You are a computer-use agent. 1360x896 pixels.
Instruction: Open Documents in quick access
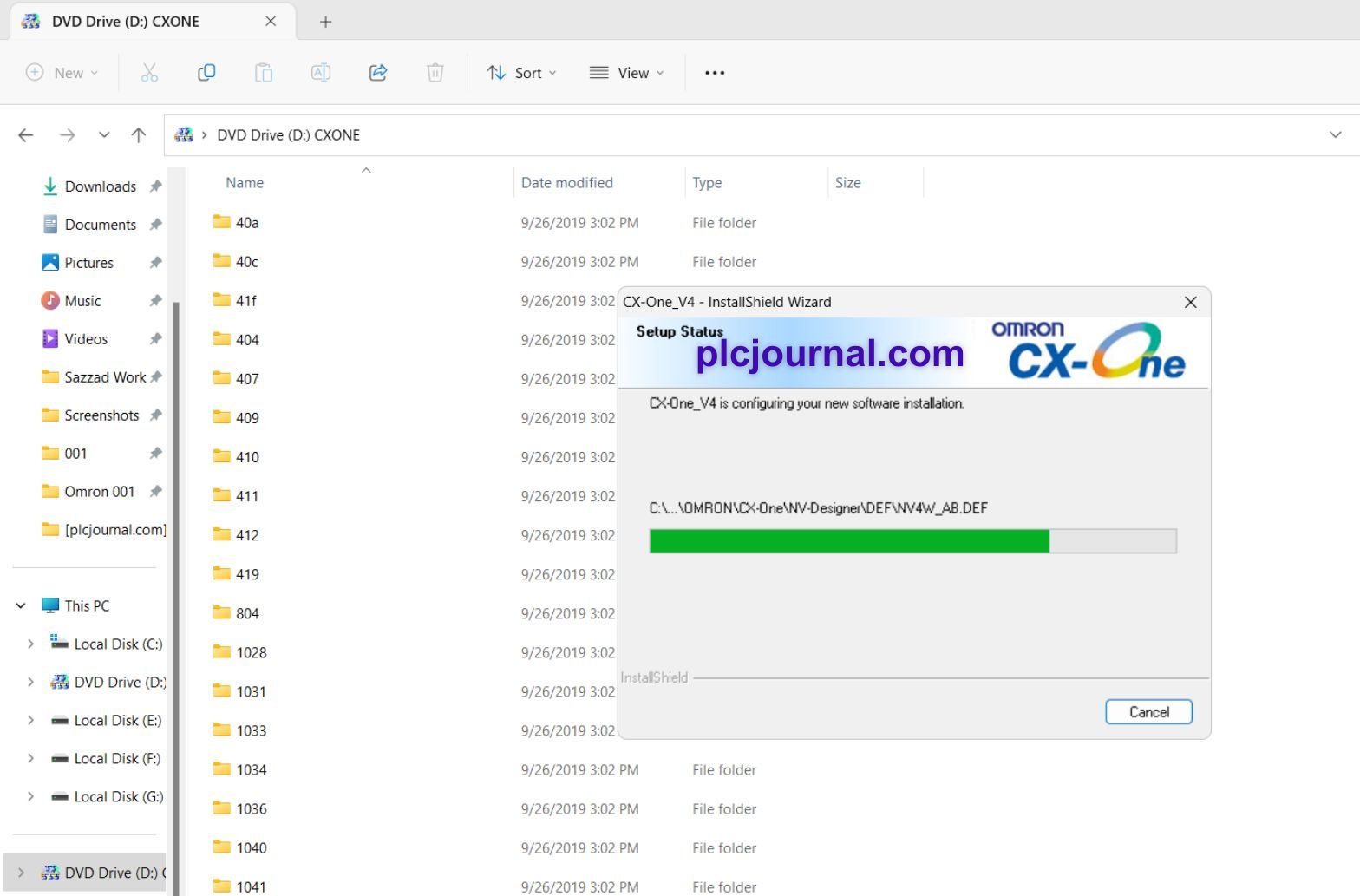point(101,225)
